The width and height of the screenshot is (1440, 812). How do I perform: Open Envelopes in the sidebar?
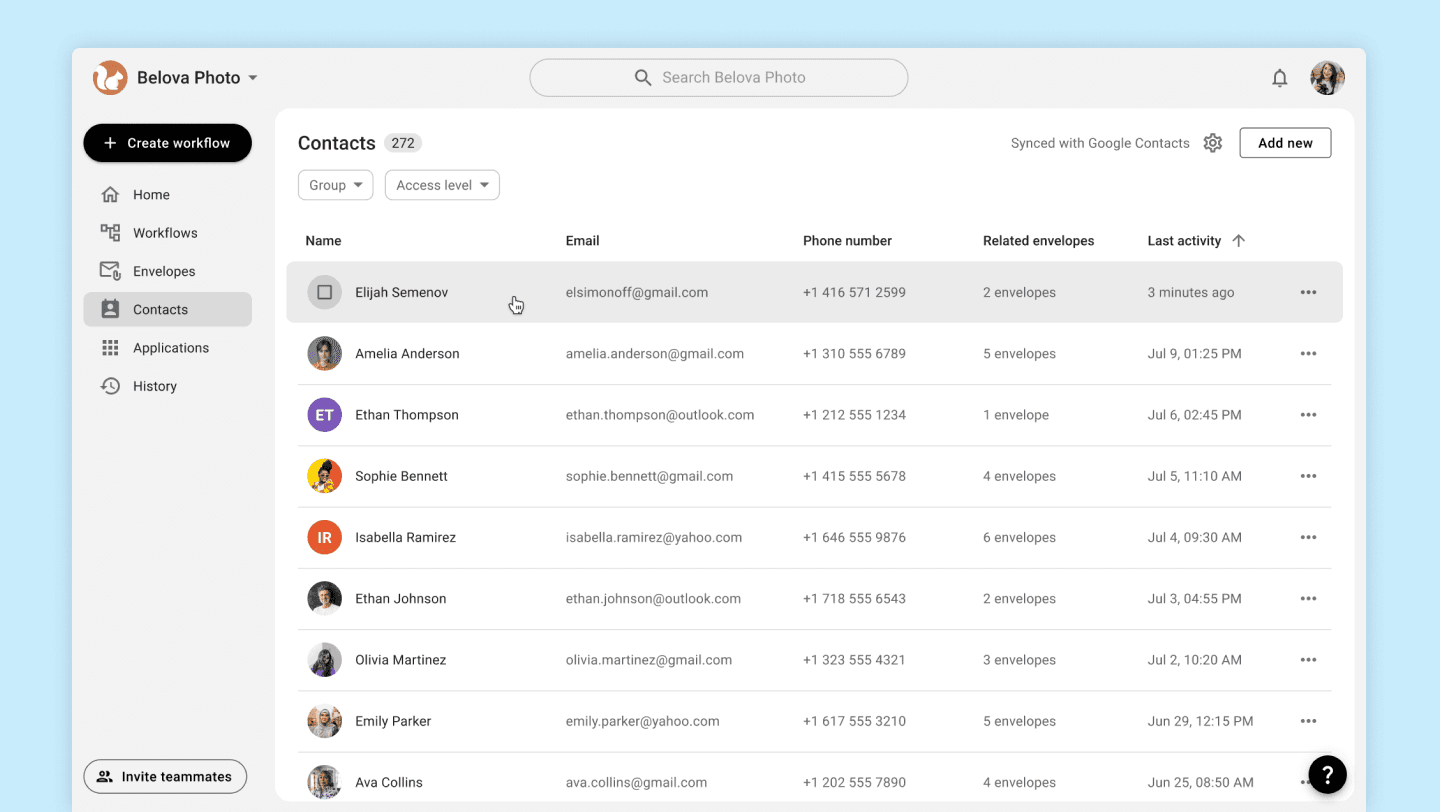pos(167,271)
